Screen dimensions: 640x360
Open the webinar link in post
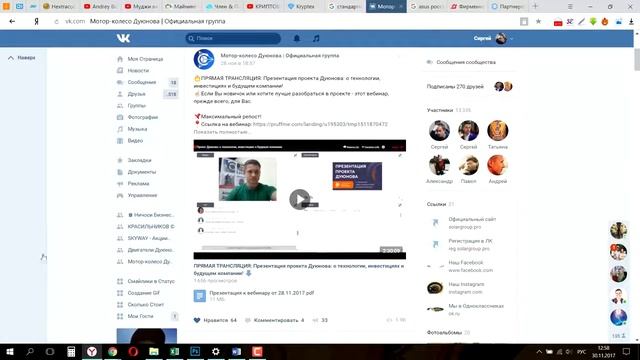click(320, 124)
